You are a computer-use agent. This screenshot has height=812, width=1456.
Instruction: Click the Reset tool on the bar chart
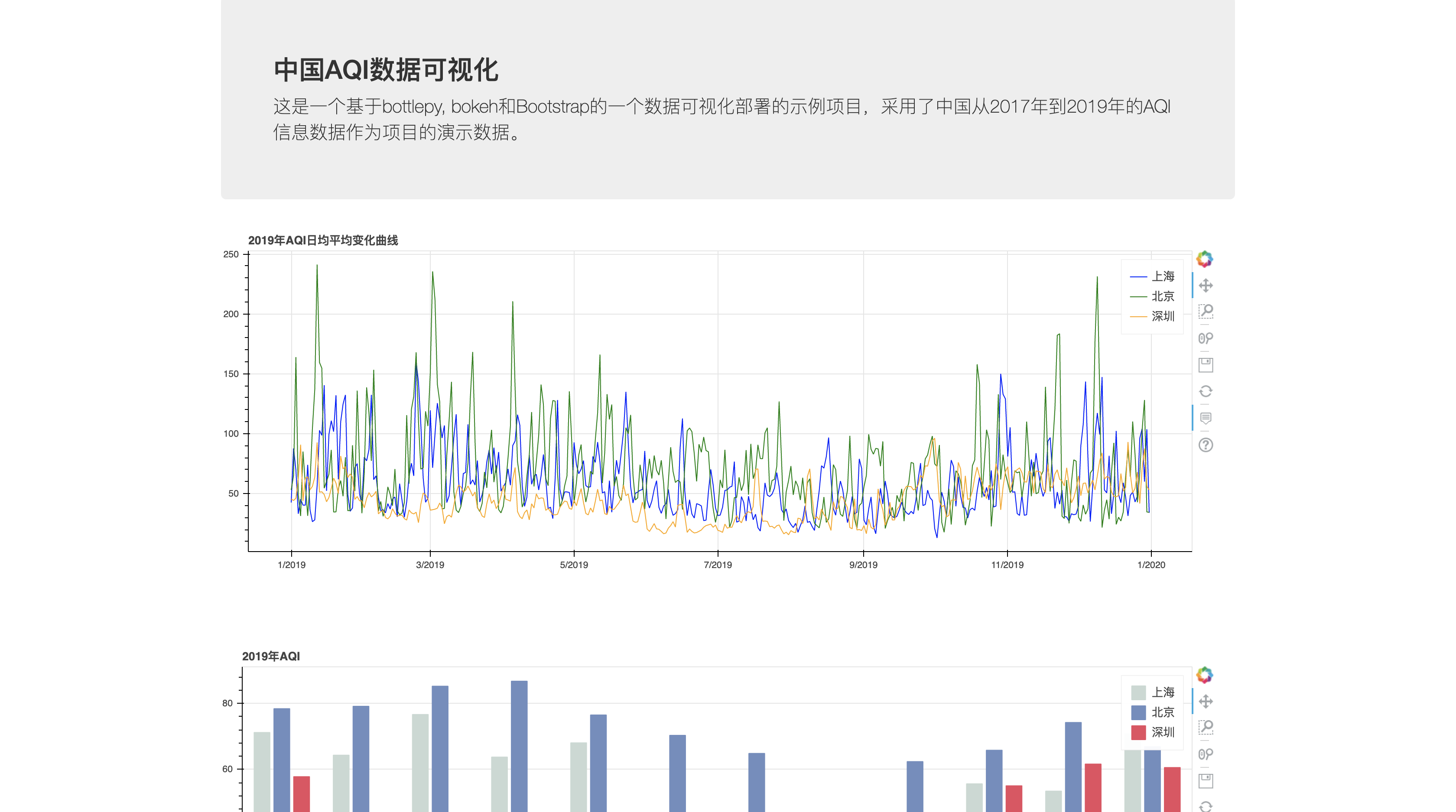pyautogui.click(x=1205, y=806)
